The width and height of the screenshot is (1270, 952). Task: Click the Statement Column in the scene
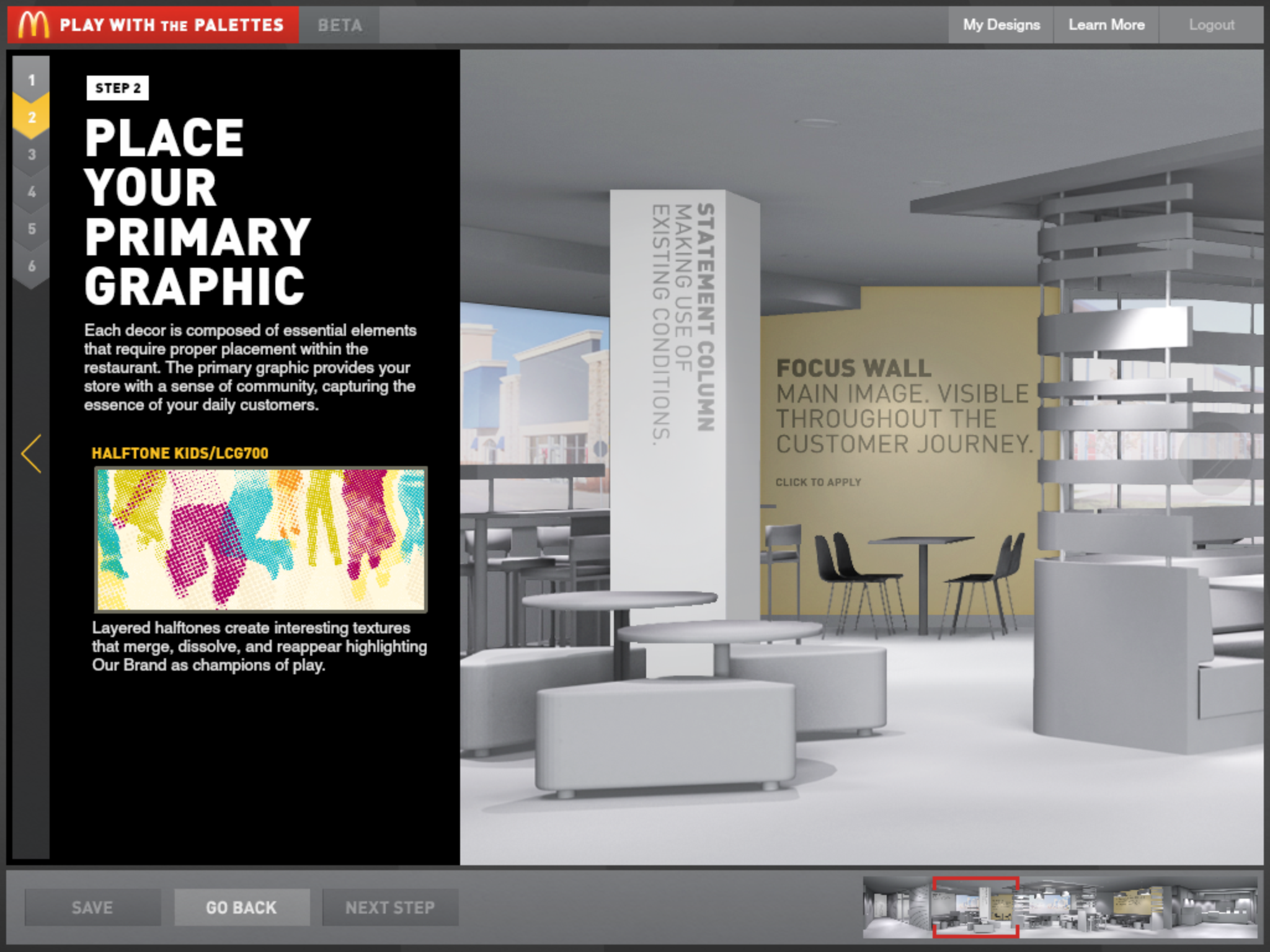coord(684,372)
